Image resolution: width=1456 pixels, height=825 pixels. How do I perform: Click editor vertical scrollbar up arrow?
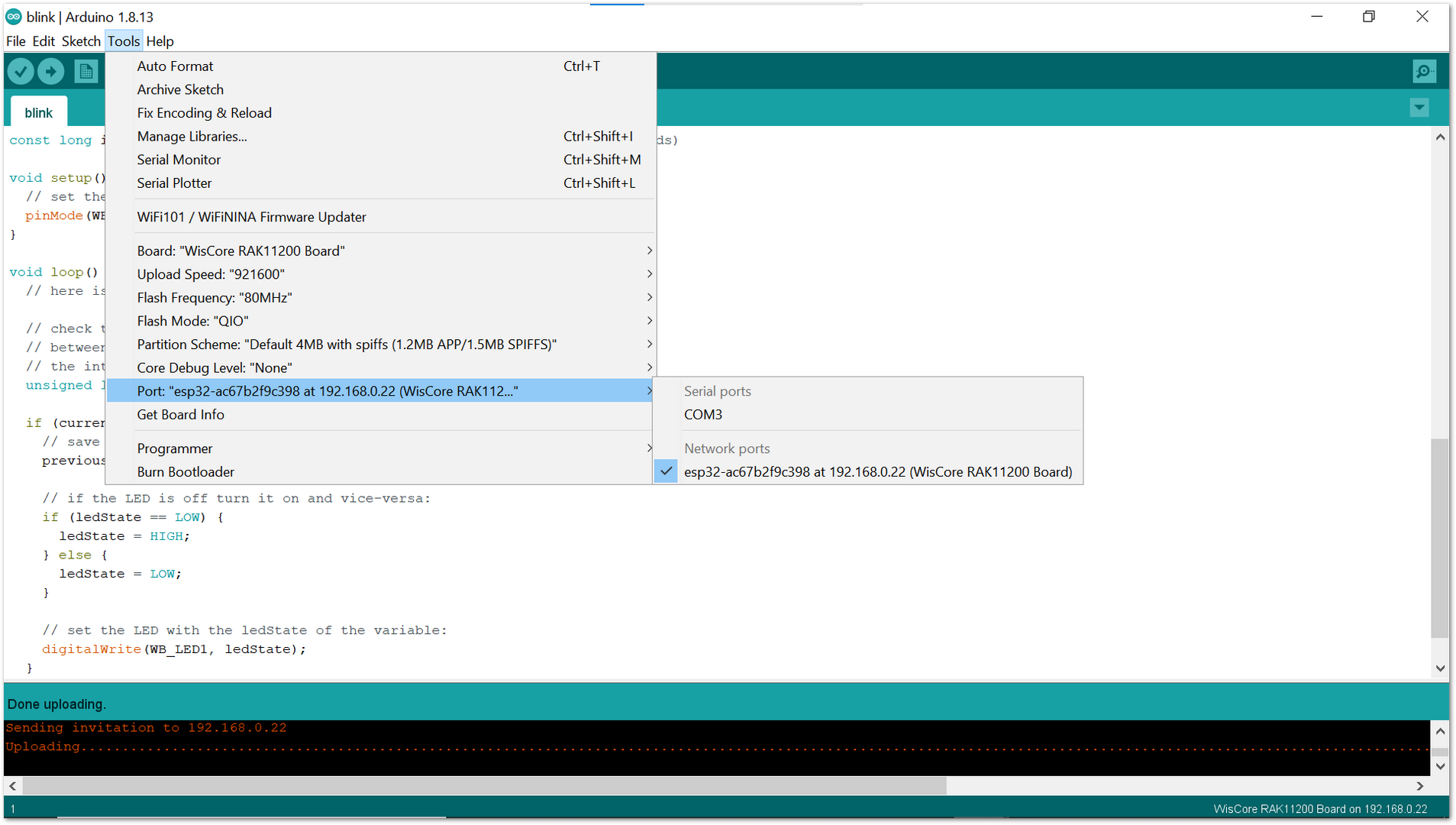(x=1440, y=137)
